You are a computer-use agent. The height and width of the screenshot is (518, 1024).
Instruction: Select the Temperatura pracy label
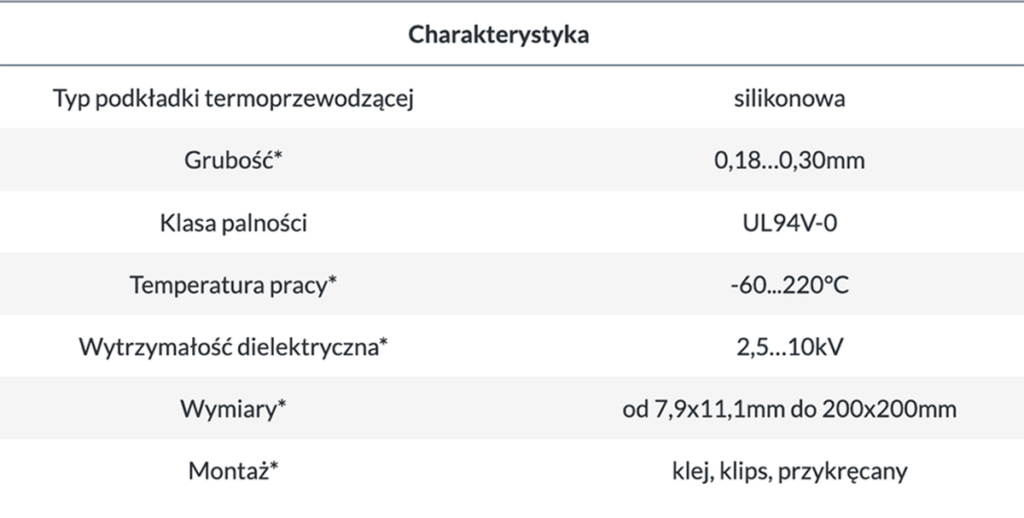coord(228,284)
